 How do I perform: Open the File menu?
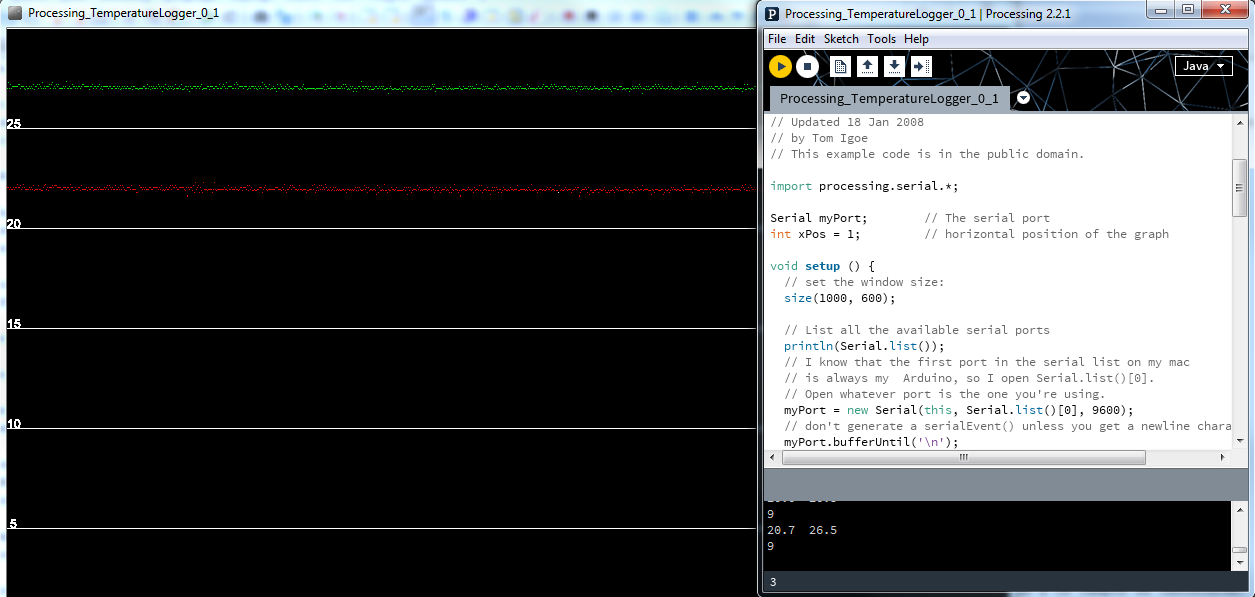[777, 39]
